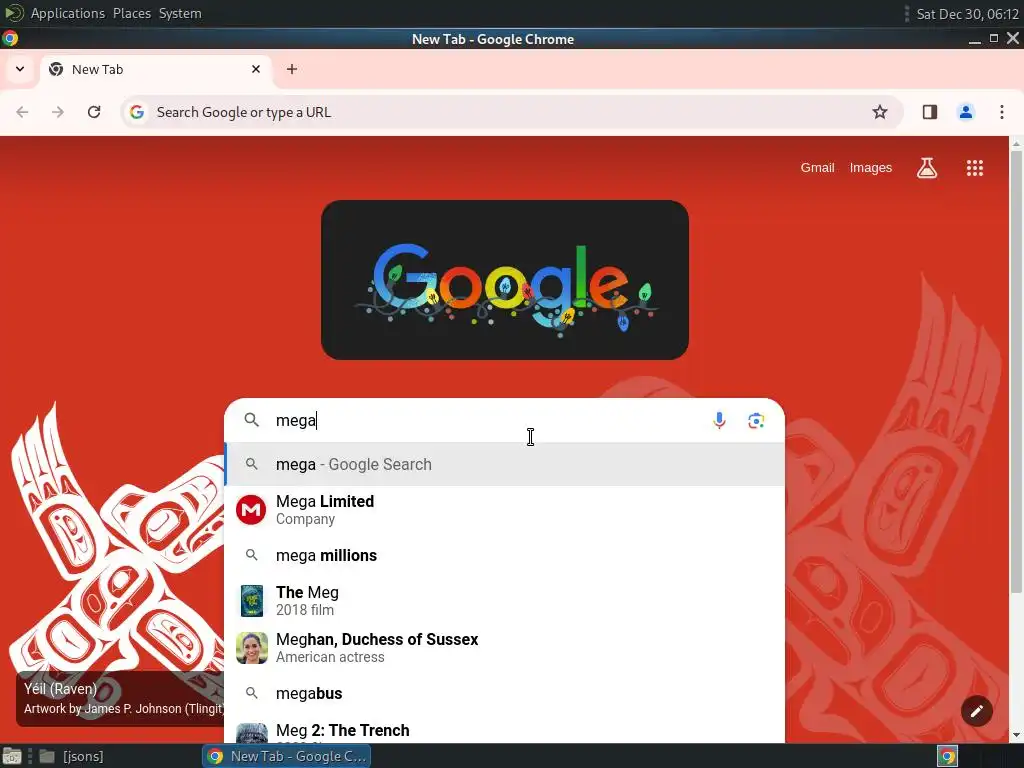Click the Chrome icon in window title bar
The image size is (1024, 768).
pyautogui.click(x=10, y=39)
